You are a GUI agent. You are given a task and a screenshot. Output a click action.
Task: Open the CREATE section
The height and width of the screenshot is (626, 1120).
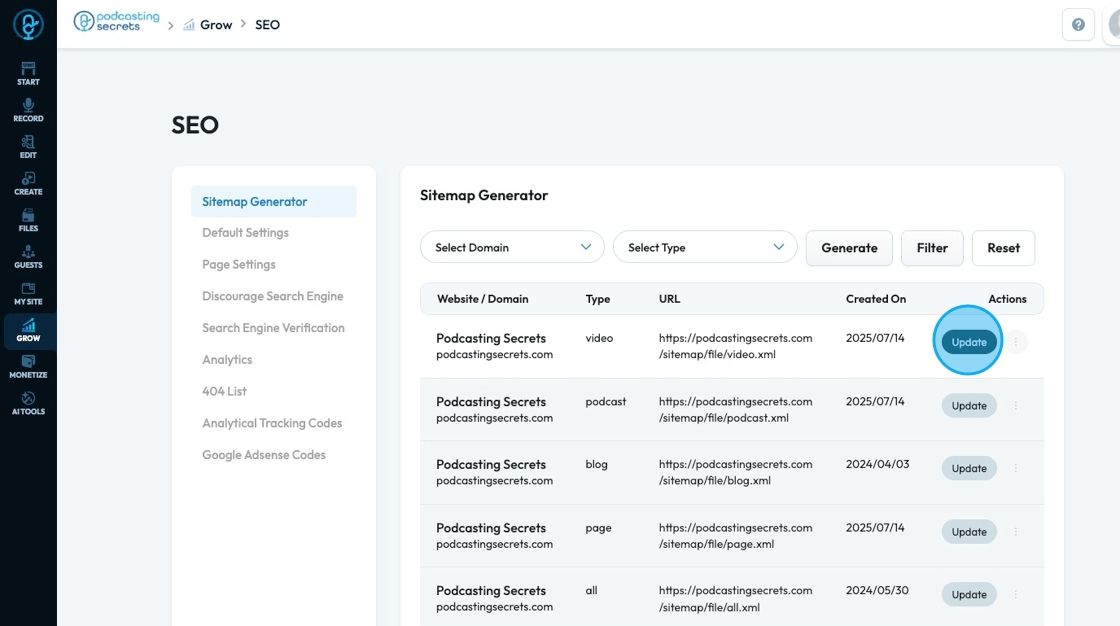point(28,183)
